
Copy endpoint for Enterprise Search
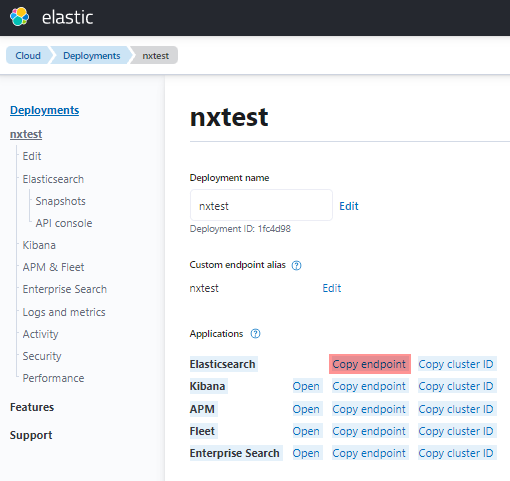pyautogui.click(x=370, y=453)
